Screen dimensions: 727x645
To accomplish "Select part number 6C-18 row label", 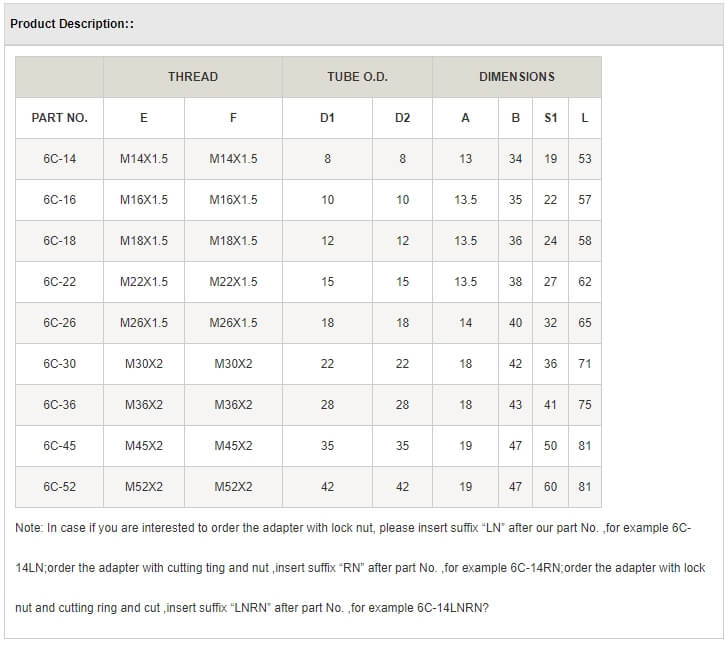I will 60,241.
